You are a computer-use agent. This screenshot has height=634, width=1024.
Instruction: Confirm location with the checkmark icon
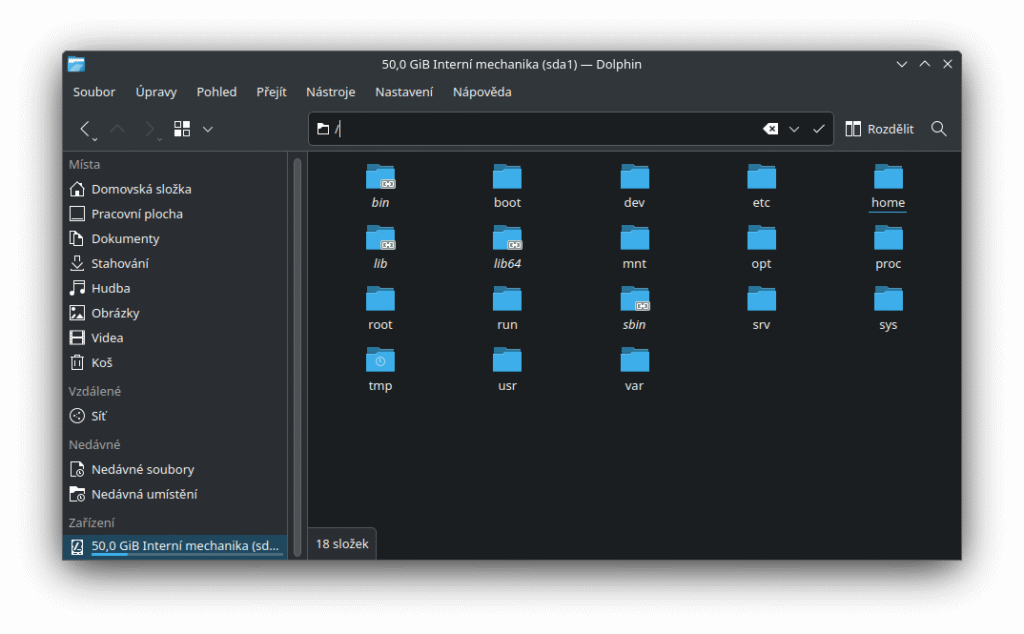819,129
